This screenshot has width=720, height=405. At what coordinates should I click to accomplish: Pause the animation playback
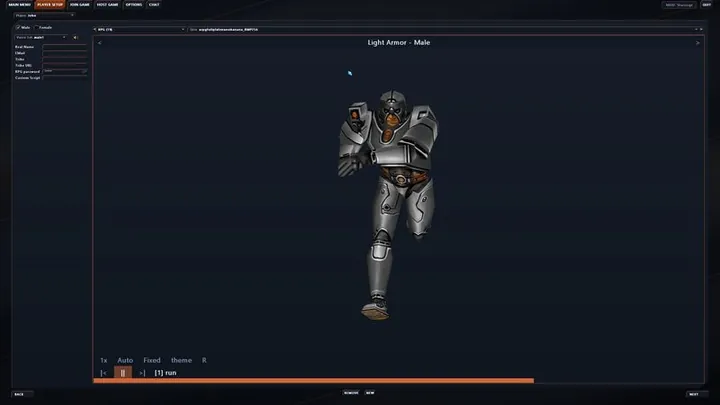pos(123,373)
